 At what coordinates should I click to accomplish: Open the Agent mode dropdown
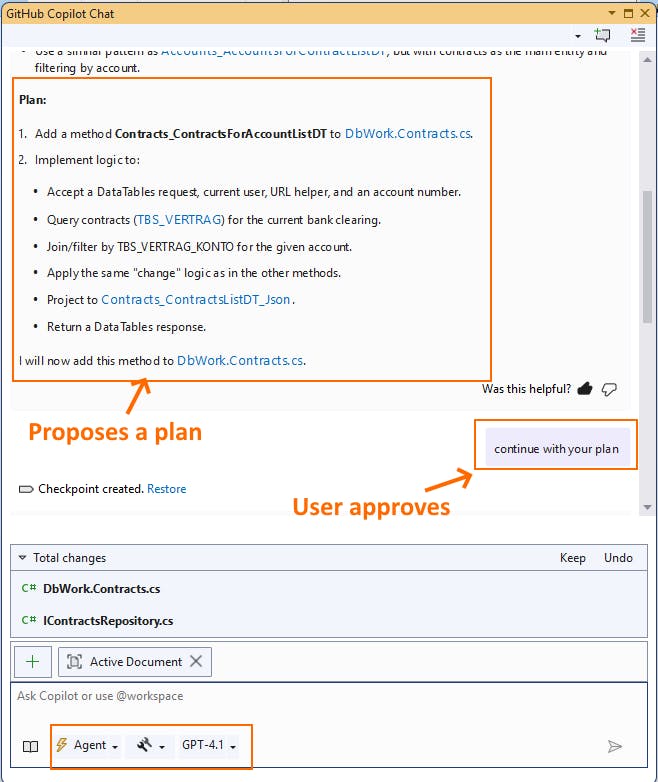[87, 746]
